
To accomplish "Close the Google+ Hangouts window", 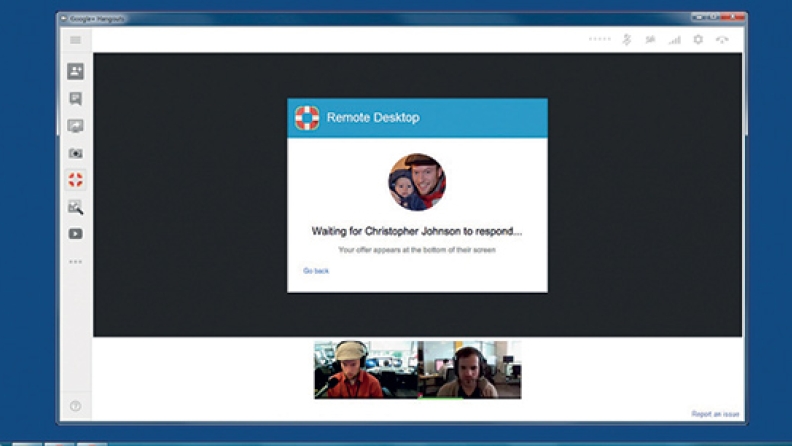I will (733, 17).
